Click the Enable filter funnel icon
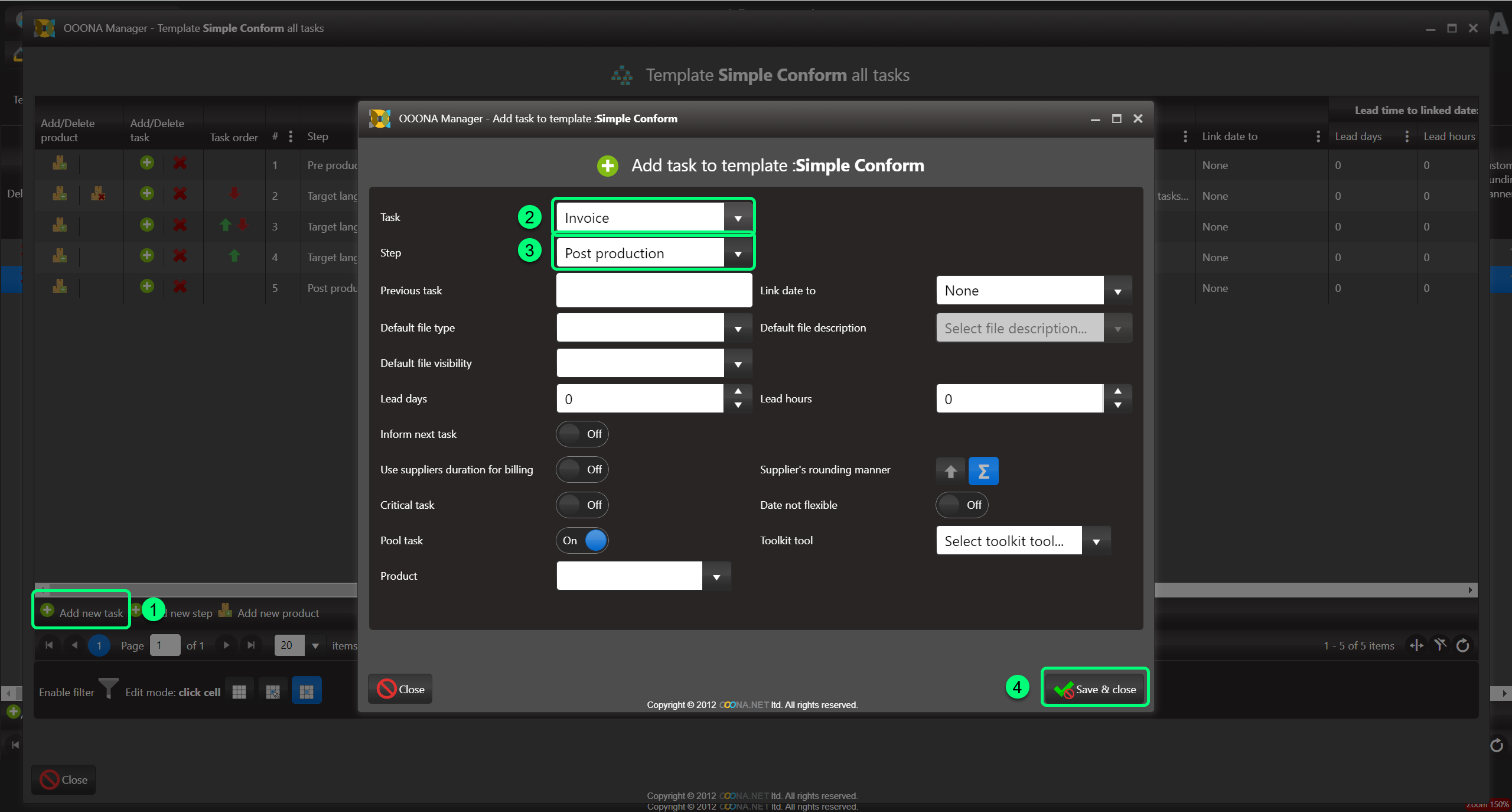The width and height of the screenshot is (1512, 812). [108, 689]
